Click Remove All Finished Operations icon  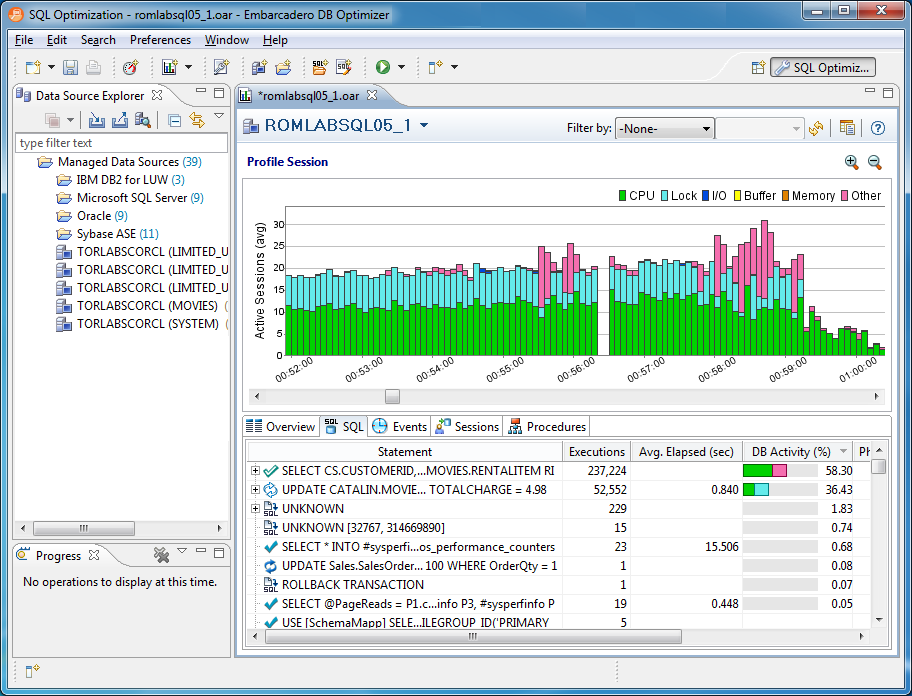[161, 555]
